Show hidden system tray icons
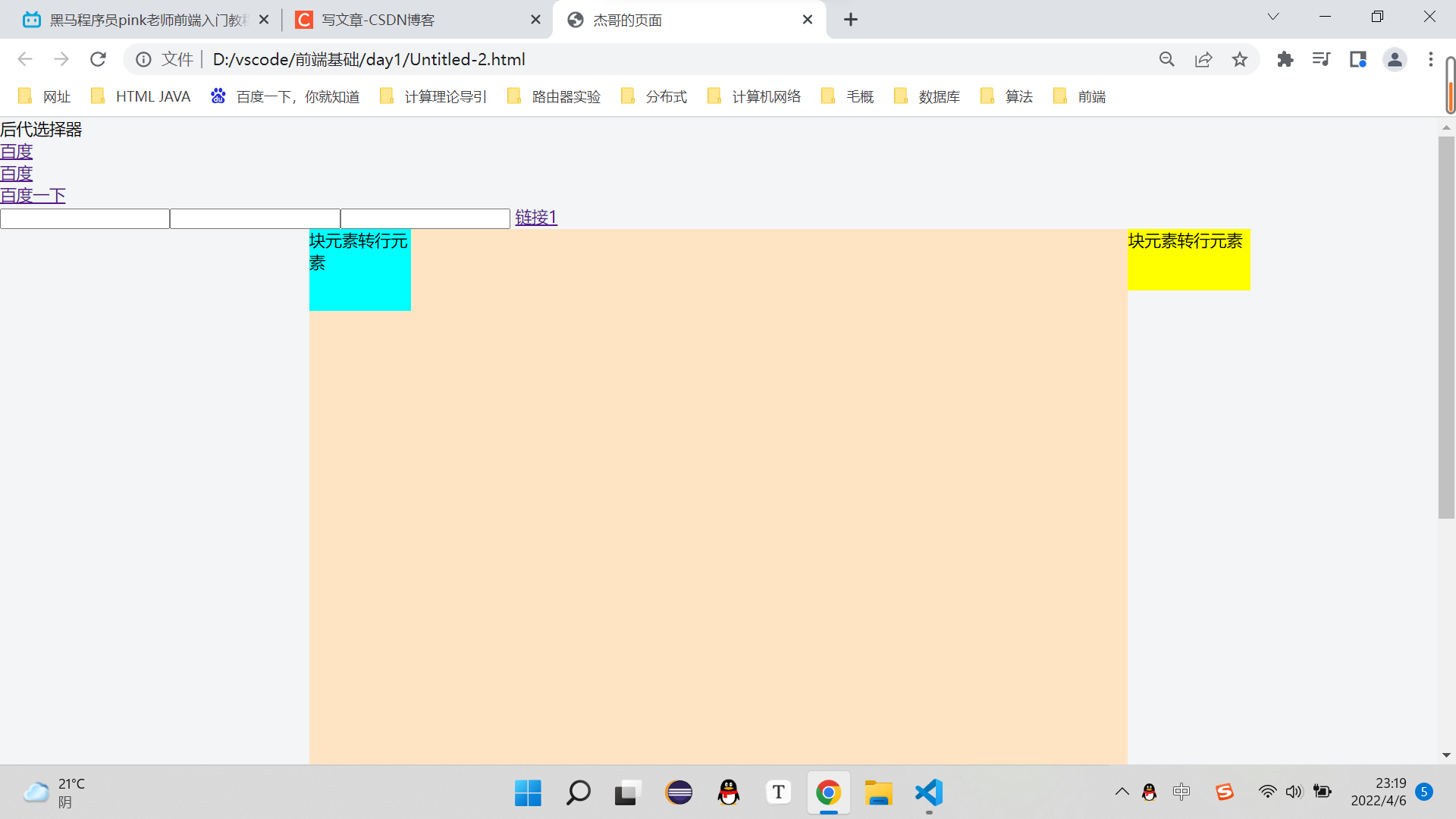Image resolution: width=1456 pixels, height=819 pixels. (x=1122, y=792)
